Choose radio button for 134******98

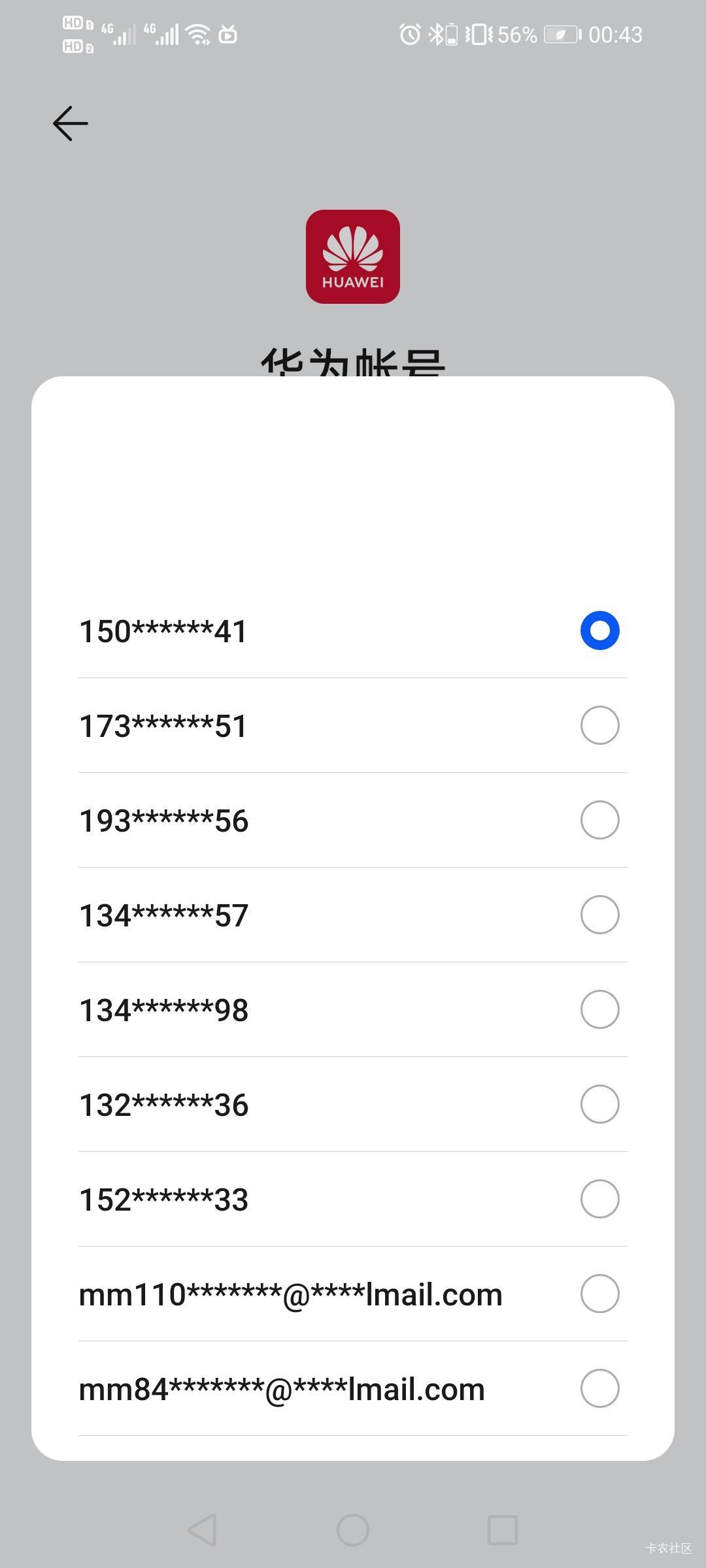pos(599,1009)
